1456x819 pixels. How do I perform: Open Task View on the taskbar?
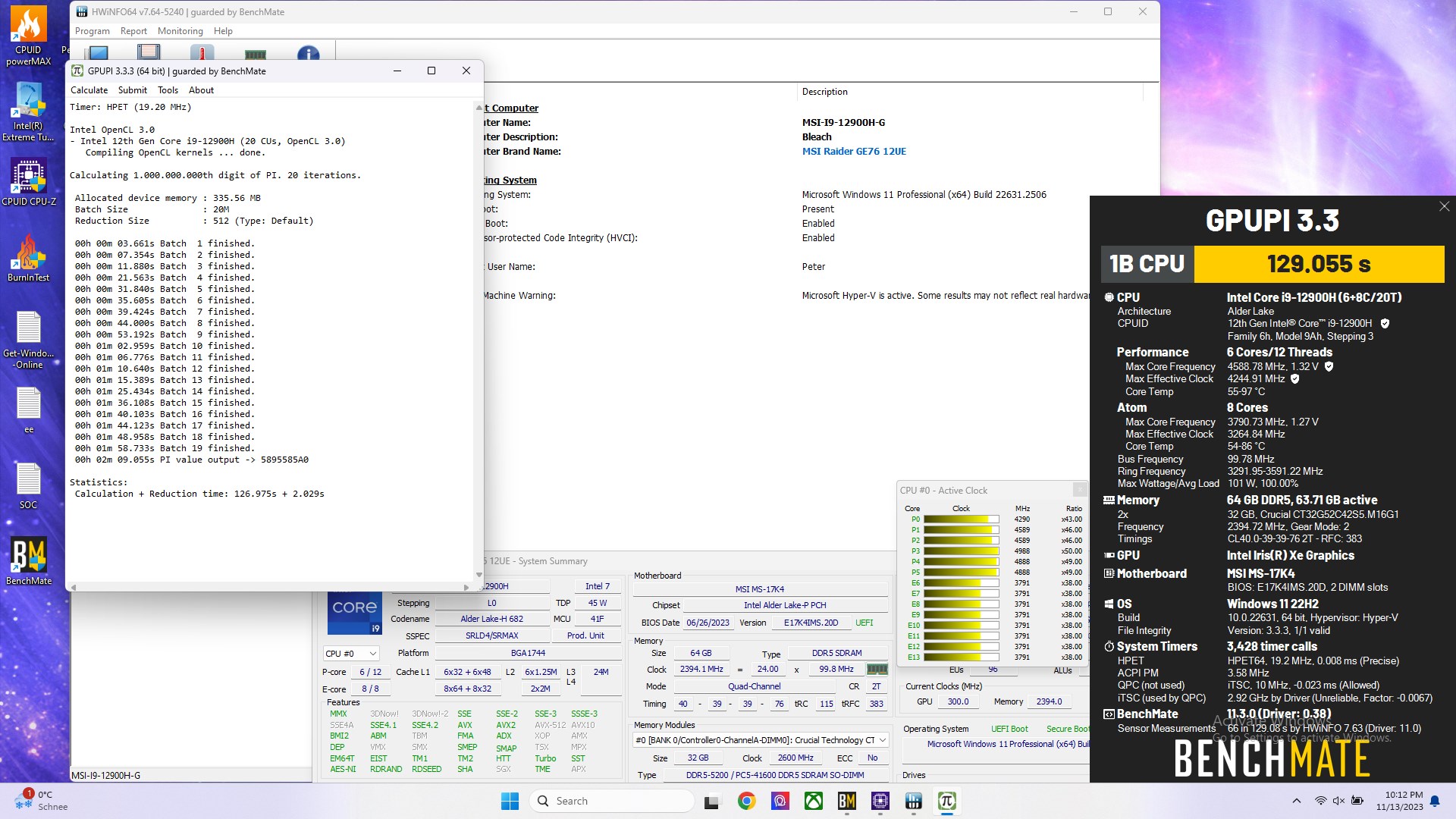click(x=711, y=801)
